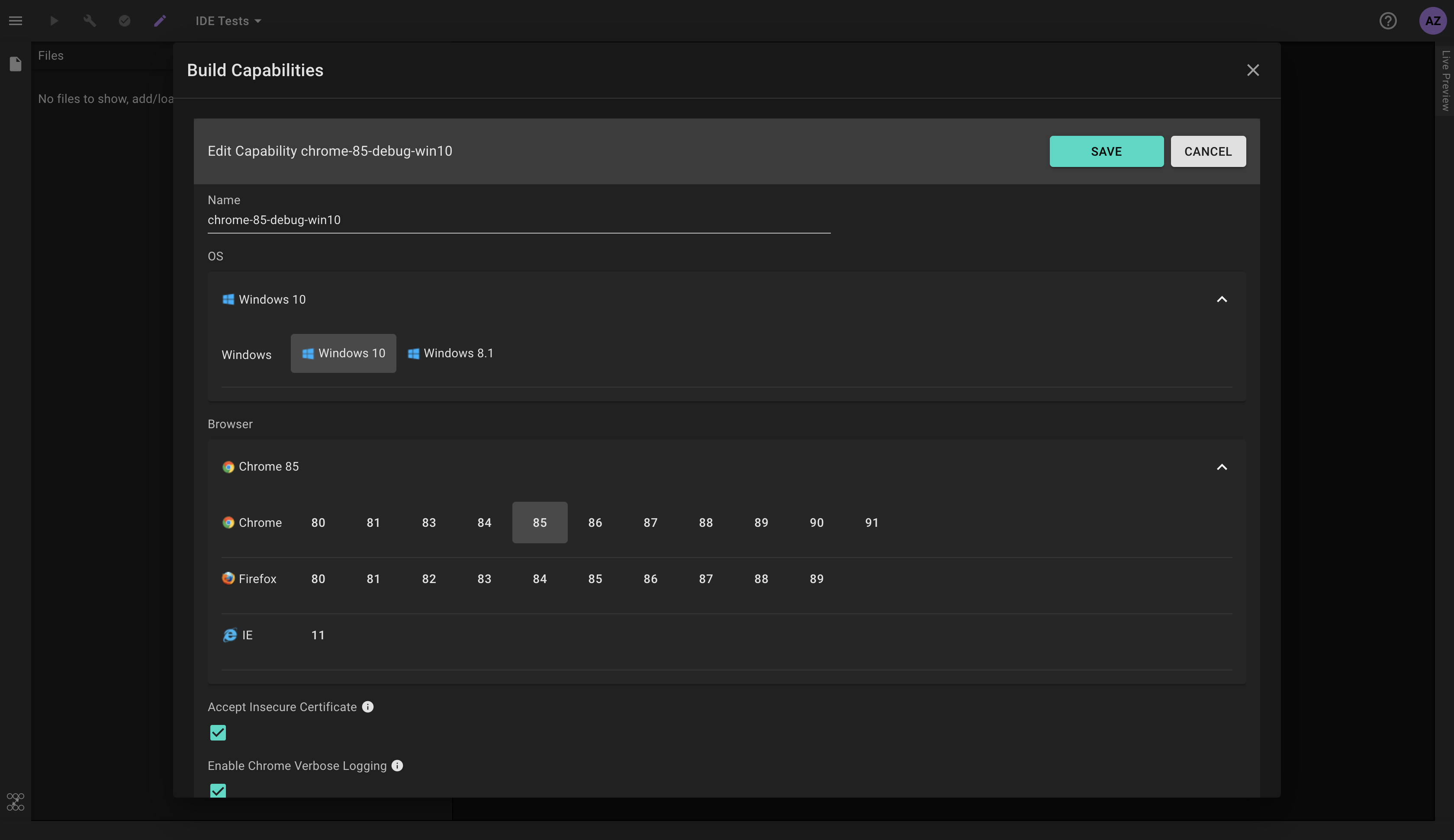
Task: Uncheck Accept Insecure Certificate checkbox
Action: click(x=218, y=733)
